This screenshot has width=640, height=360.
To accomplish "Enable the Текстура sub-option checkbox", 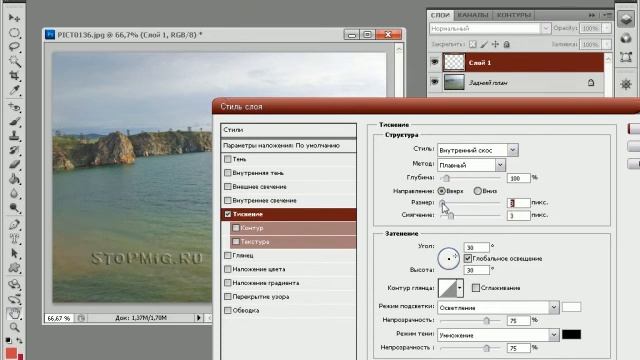I will pyautogui.click(x=236, y=242).
